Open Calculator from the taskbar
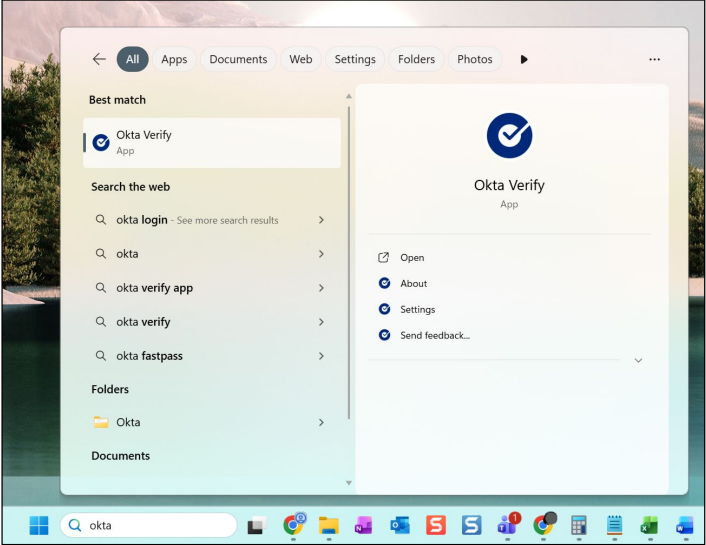 pos(578,525)
